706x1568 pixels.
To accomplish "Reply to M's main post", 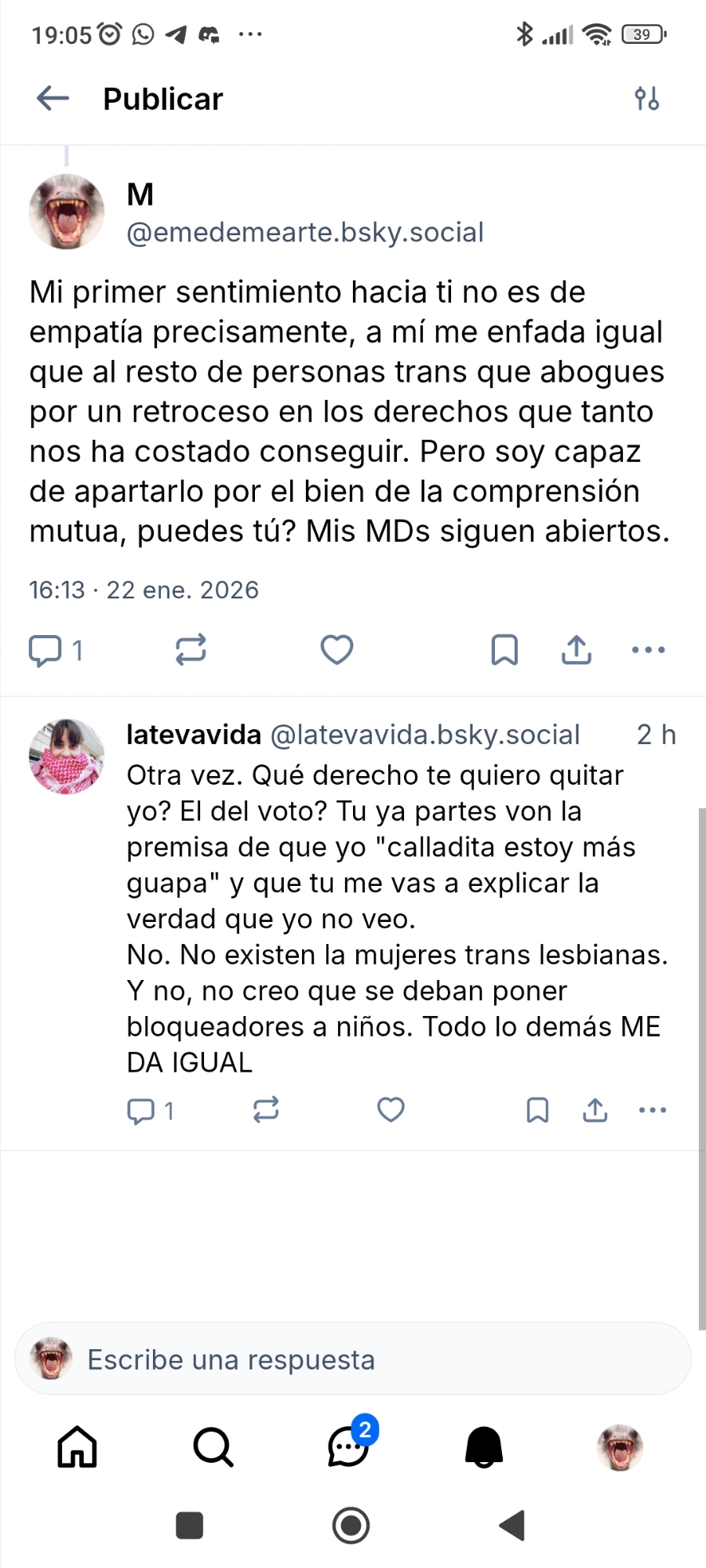I will point(45,650).
